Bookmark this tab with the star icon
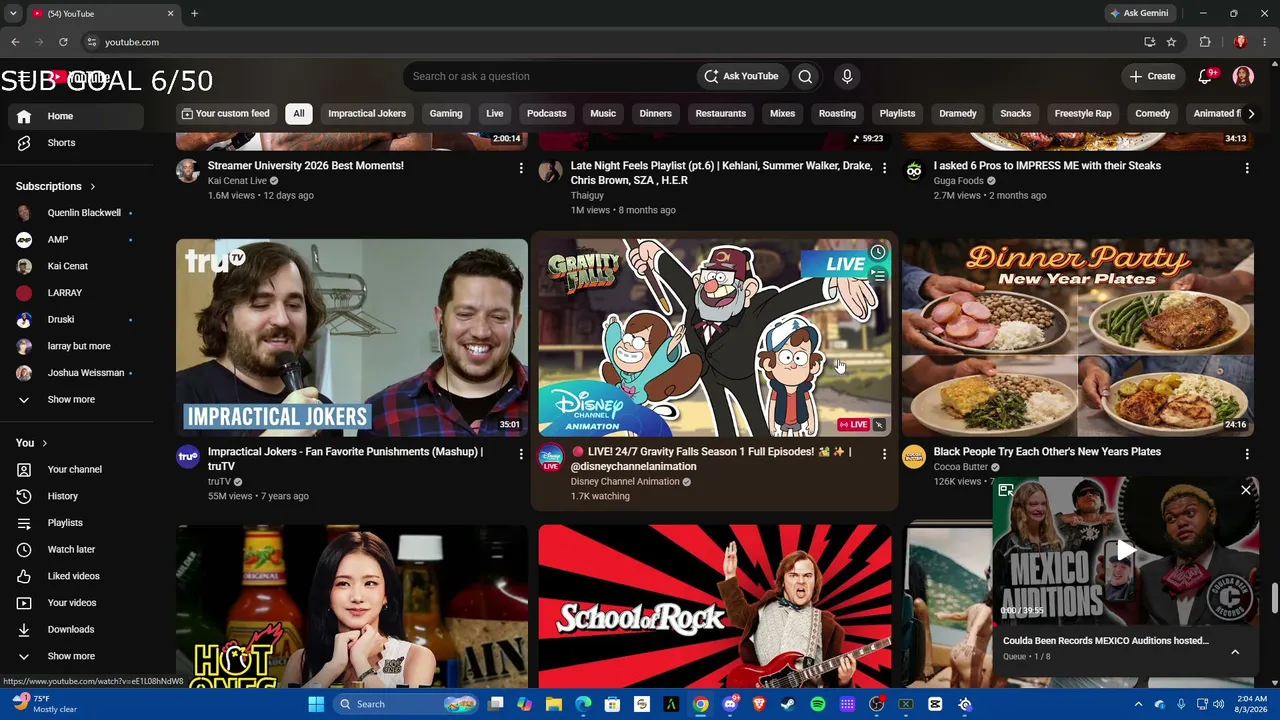This screenshot has width=1280, height=720. click(x=1171, y=42)
